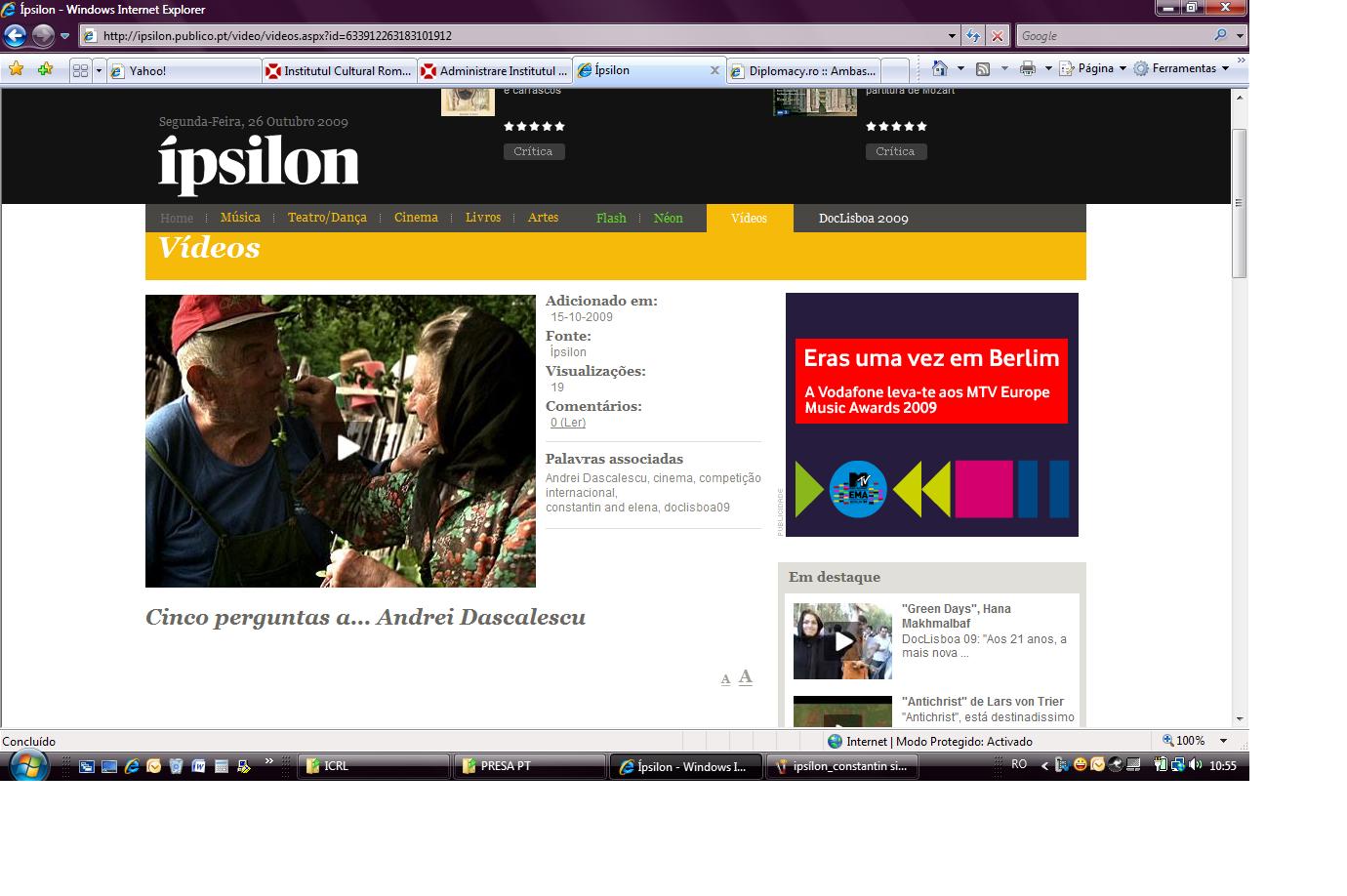Open the Ferramentas menu
Screen dimensions: 1347x896
1182,68
